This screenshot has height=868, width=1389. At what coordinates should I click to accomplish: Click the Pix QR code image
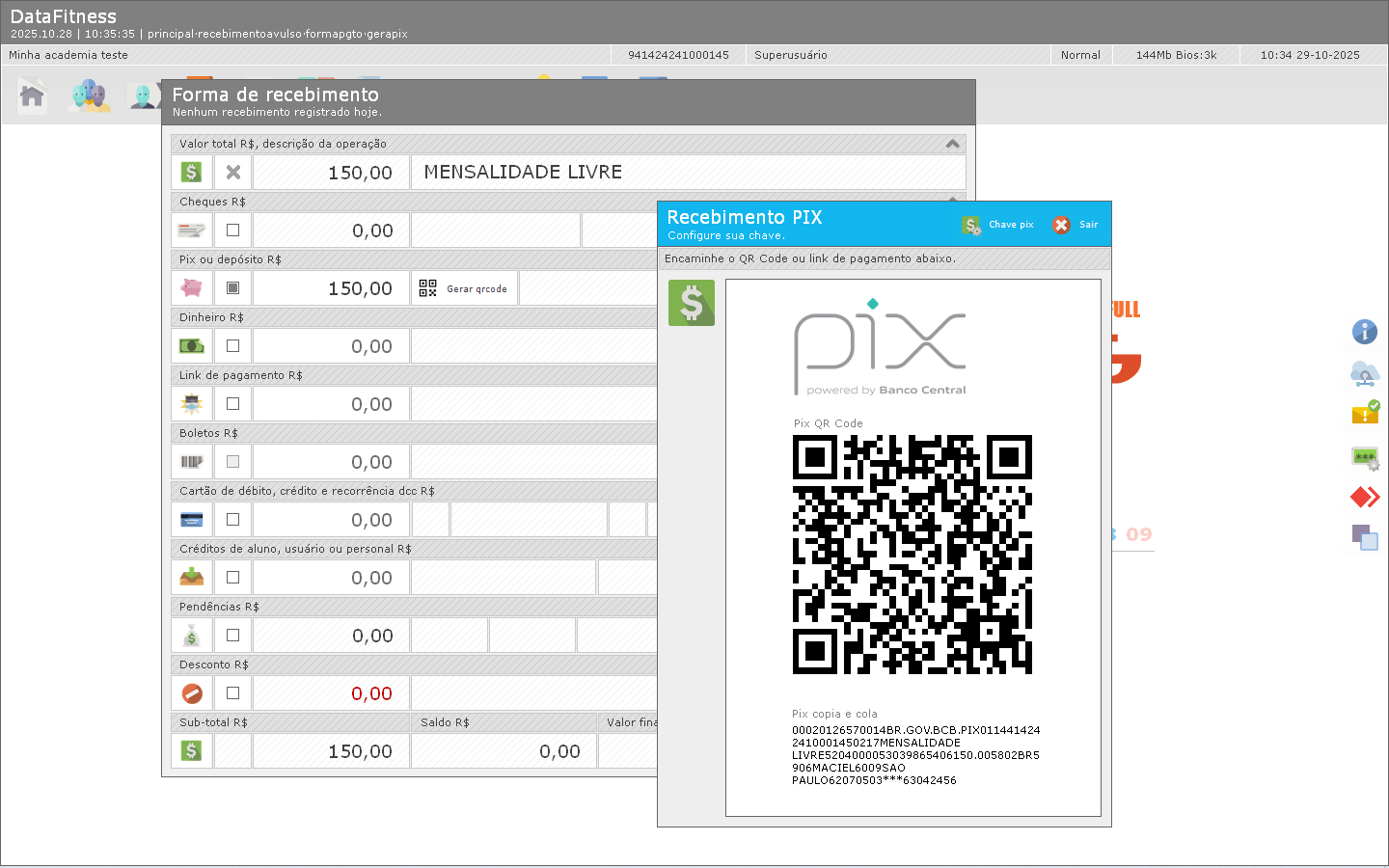click(x=912, y=555)
